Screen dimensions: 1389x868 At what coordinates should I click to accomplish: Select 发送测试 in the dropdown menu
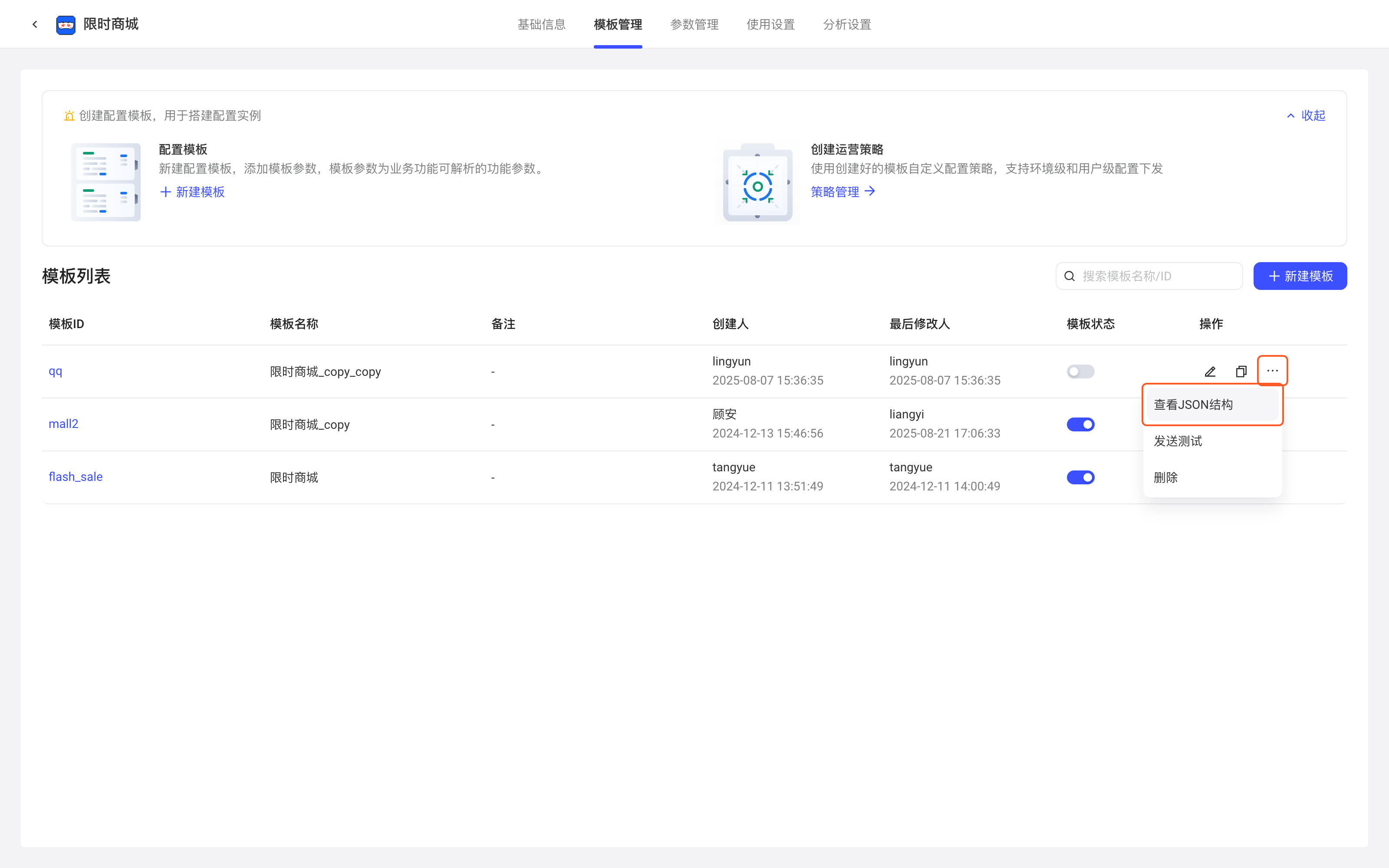click(1212, 441)
